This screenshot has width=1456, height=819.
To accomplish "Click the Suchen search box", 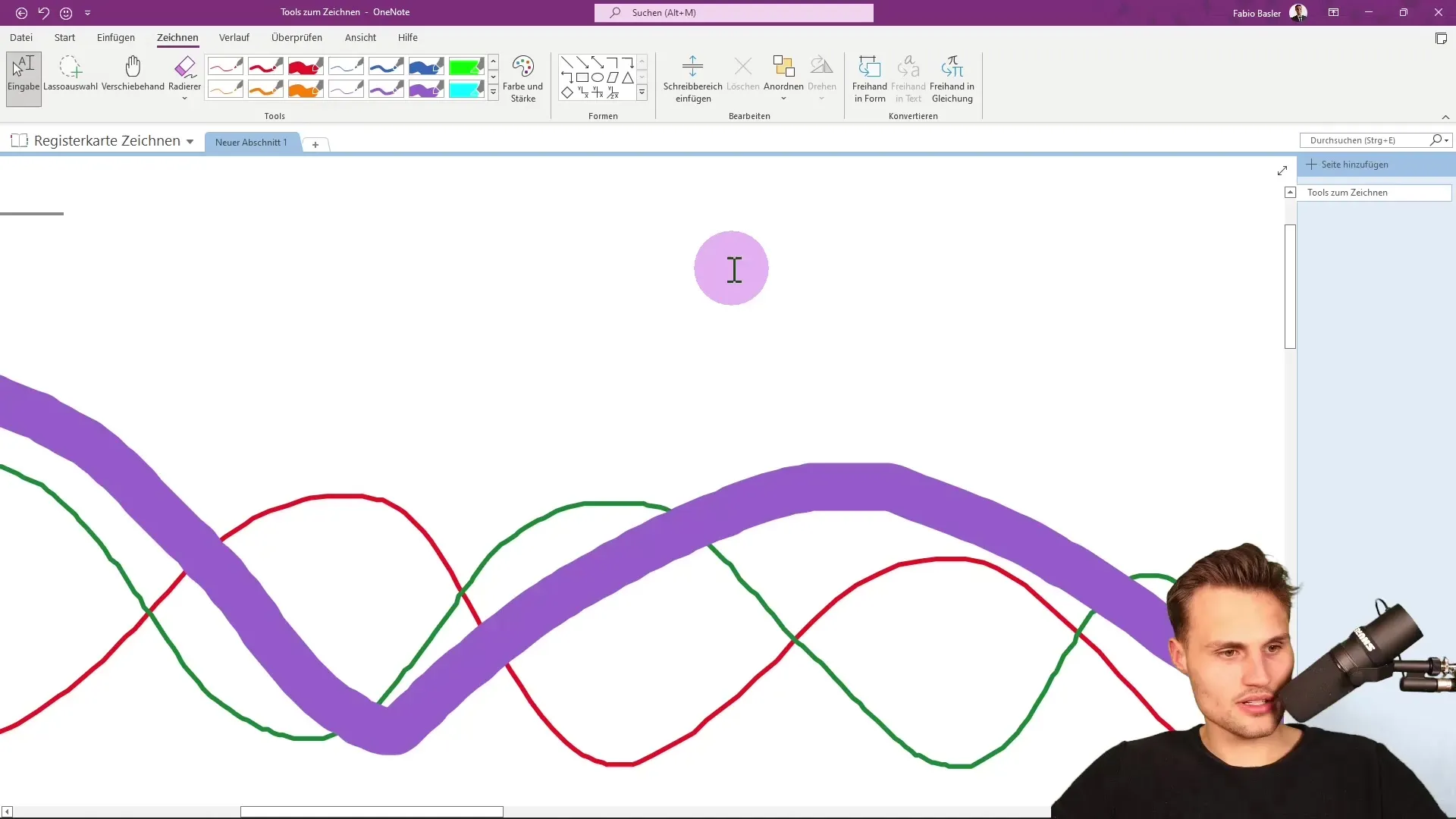I will pyautogui.click(x=733, y=13).
